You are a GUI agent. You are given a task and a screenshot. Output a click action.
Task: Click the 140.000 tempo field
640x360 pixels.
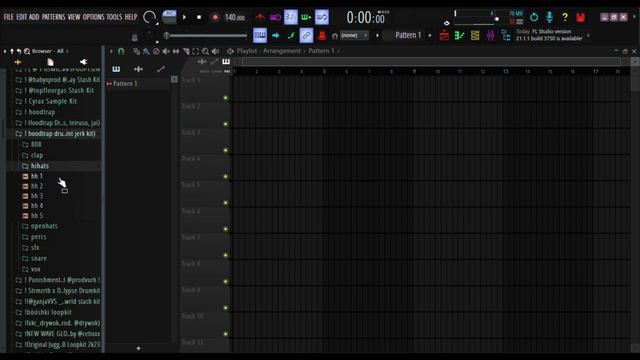pos(235,17)
